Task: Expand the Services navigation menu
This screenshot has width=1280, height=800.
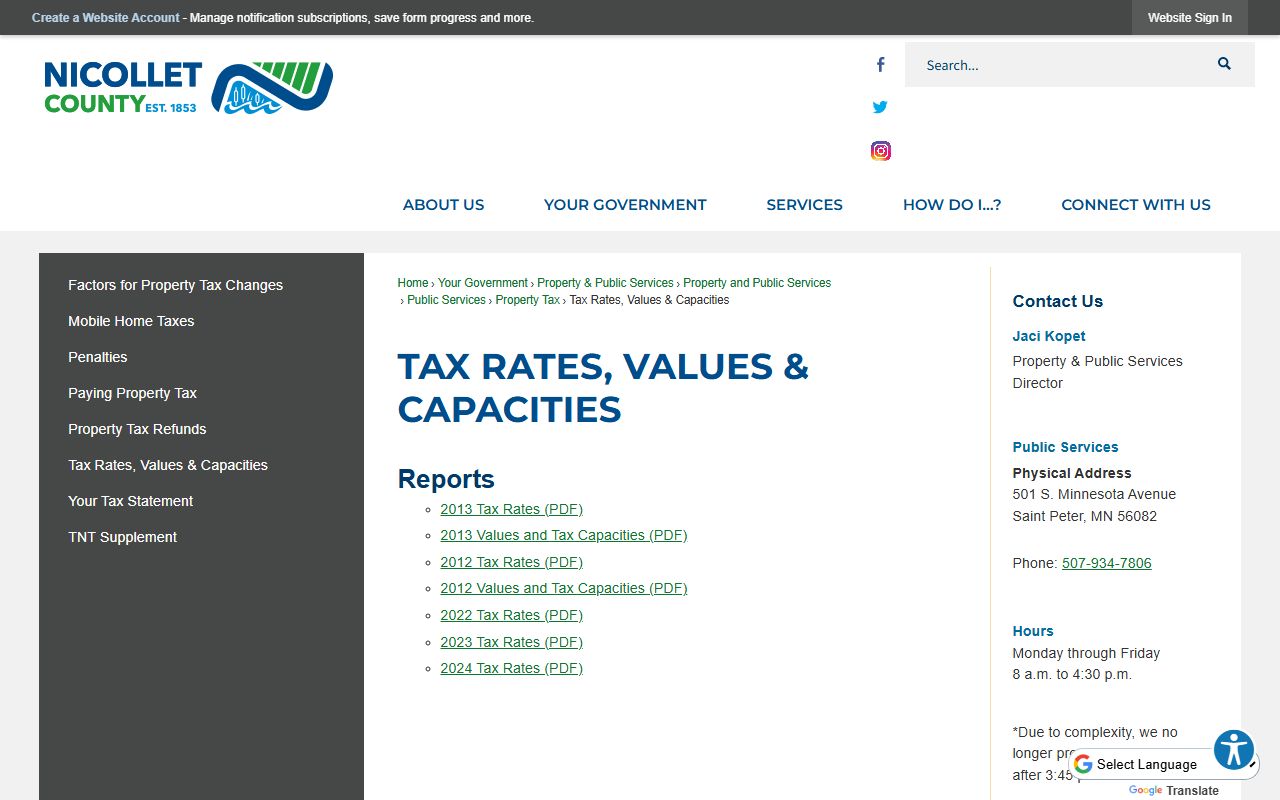Action: (804, 205)
